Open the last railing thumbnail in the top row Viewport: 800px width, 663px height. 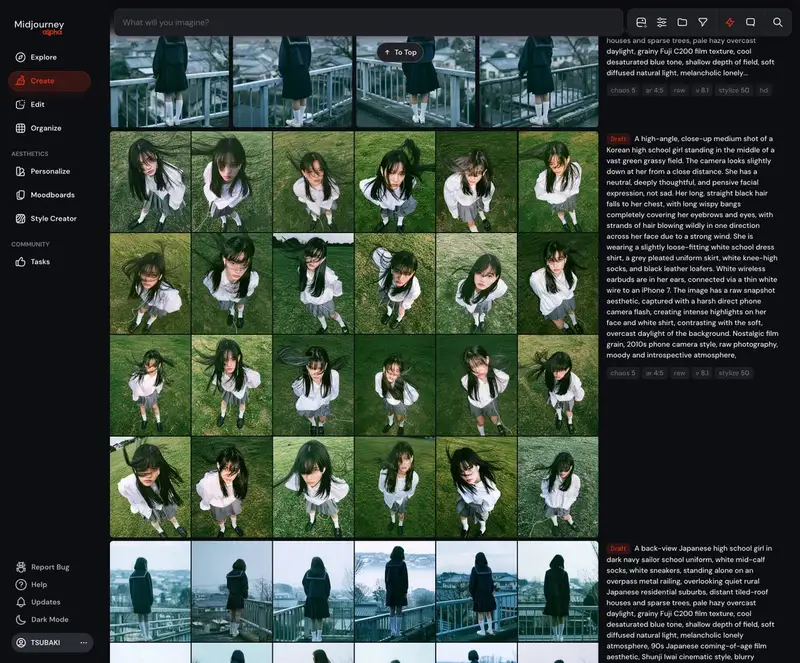(x=539, y=81)
